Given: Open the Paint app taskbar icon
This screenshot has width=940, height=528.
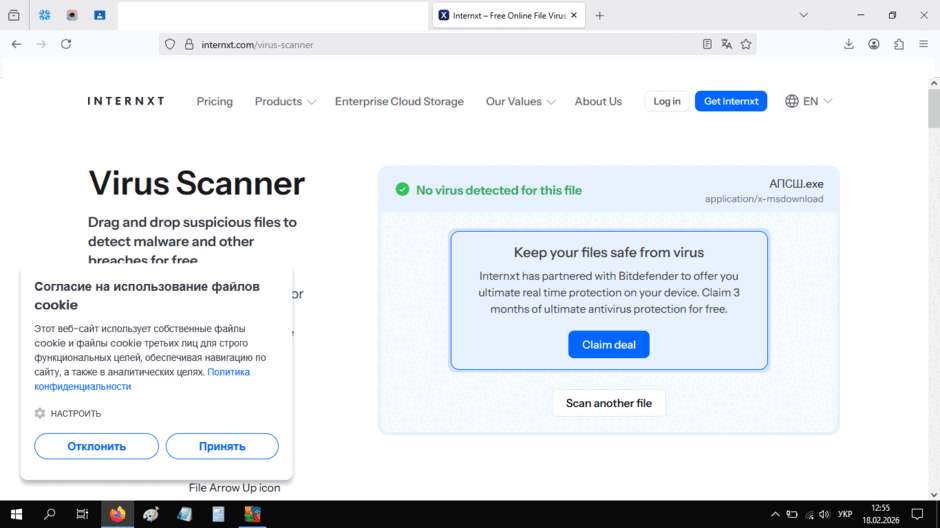Looking at the screenshot, I should click(151, 514).
